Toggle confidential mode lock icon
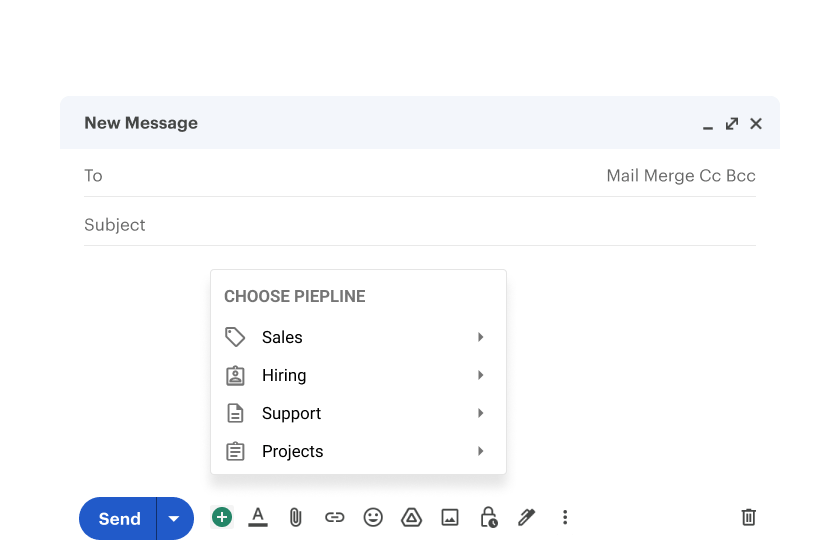This screenshot has width=840, height=552. [x=488, y=517]
